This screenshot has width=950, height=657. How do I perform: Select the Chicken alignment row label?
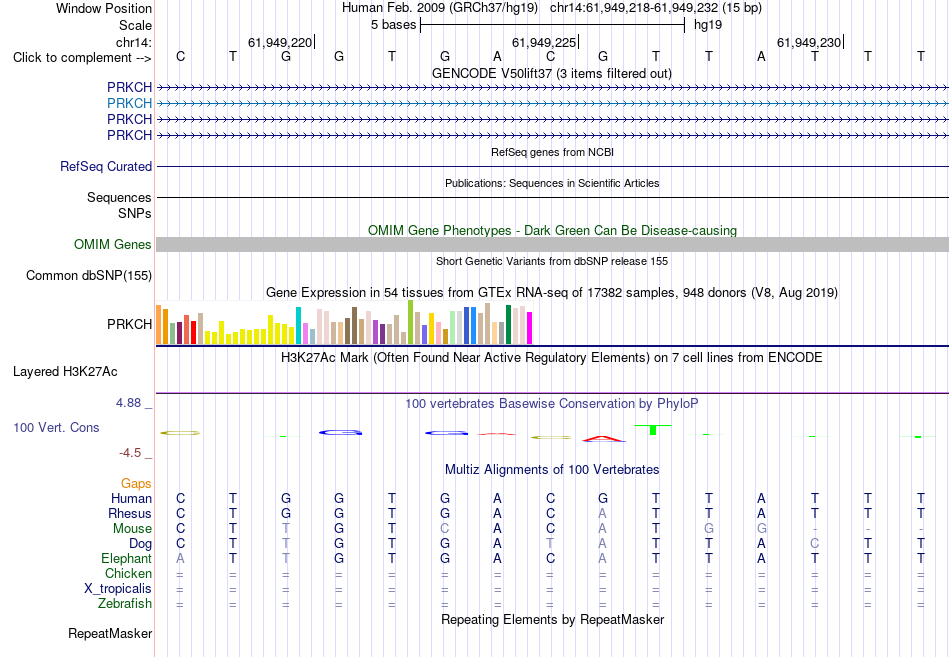pos(128,573)
